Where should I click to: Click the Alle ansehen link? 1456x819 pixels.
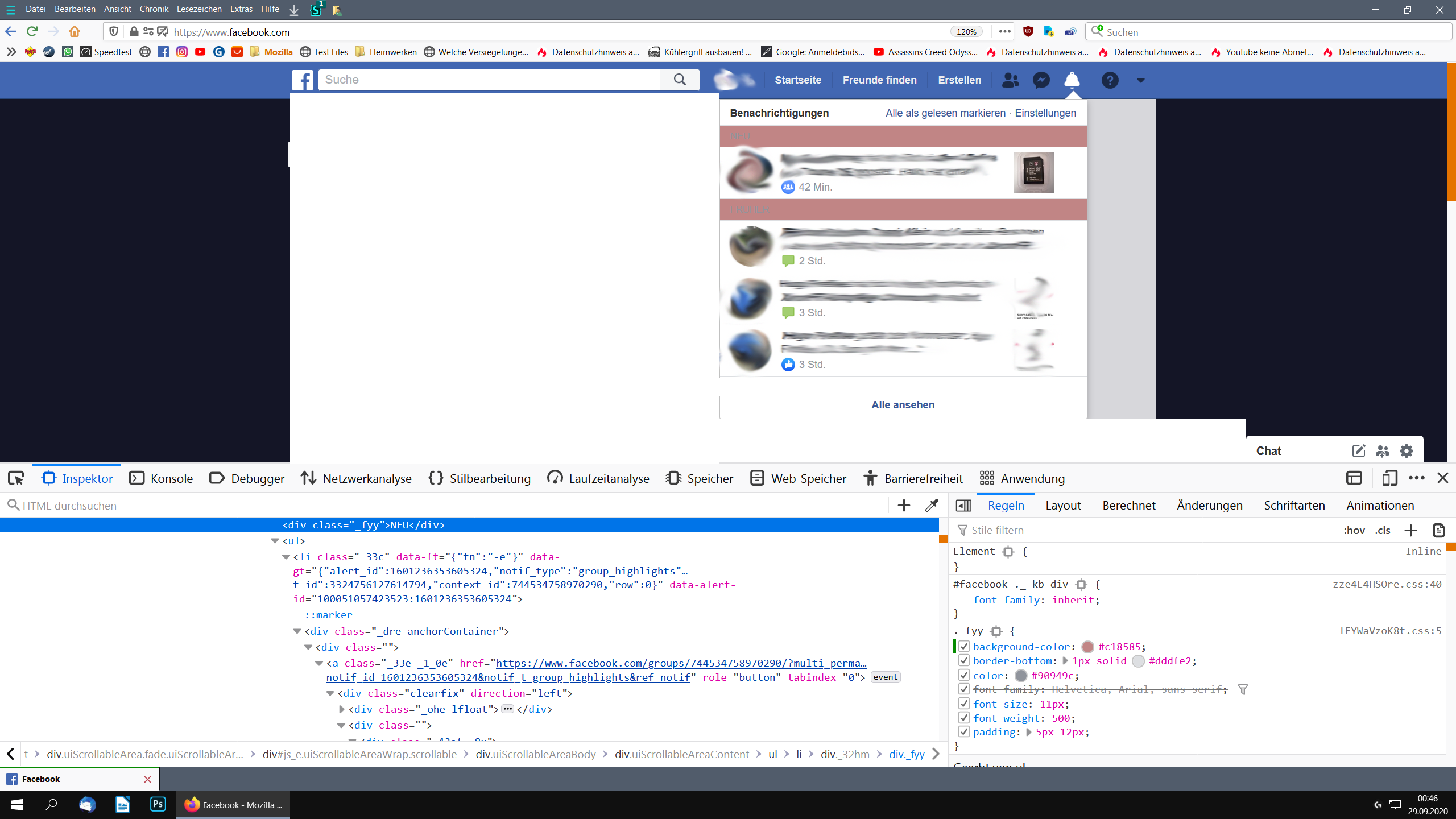click(x=903, y=405)
